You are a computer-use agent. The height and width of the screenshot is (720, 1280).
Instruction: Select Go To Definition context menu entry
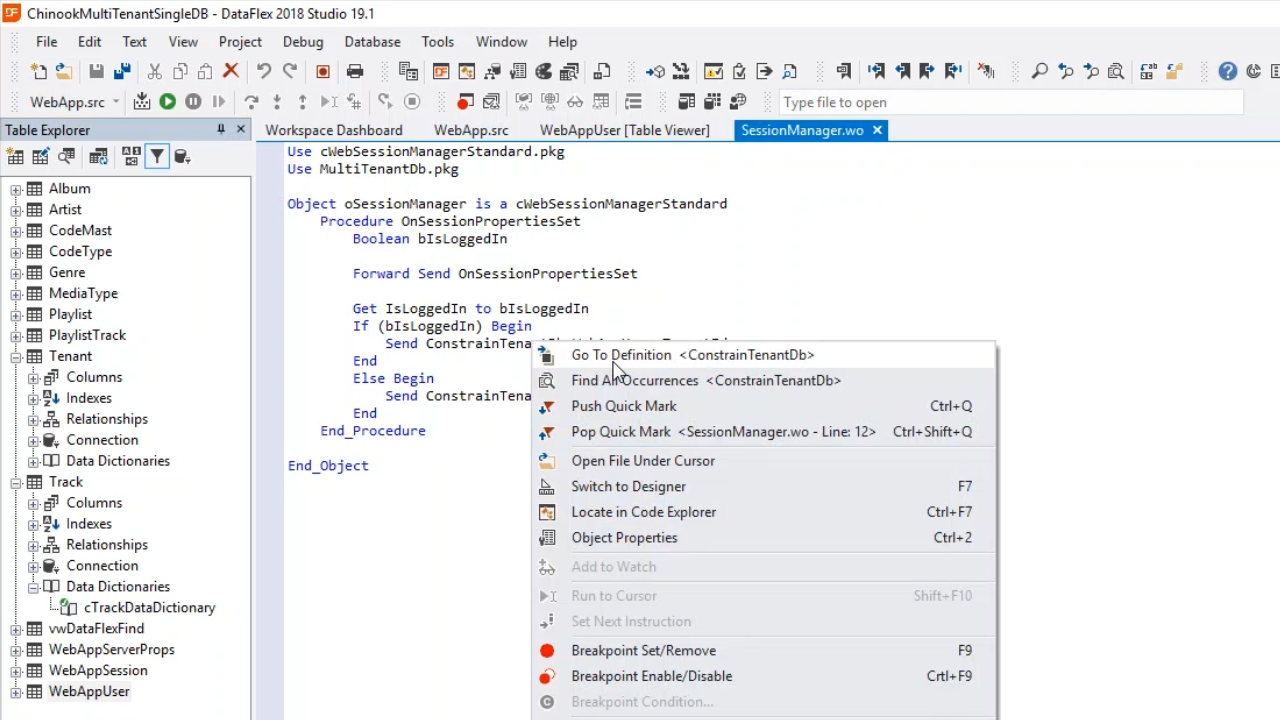click(621, 355)
